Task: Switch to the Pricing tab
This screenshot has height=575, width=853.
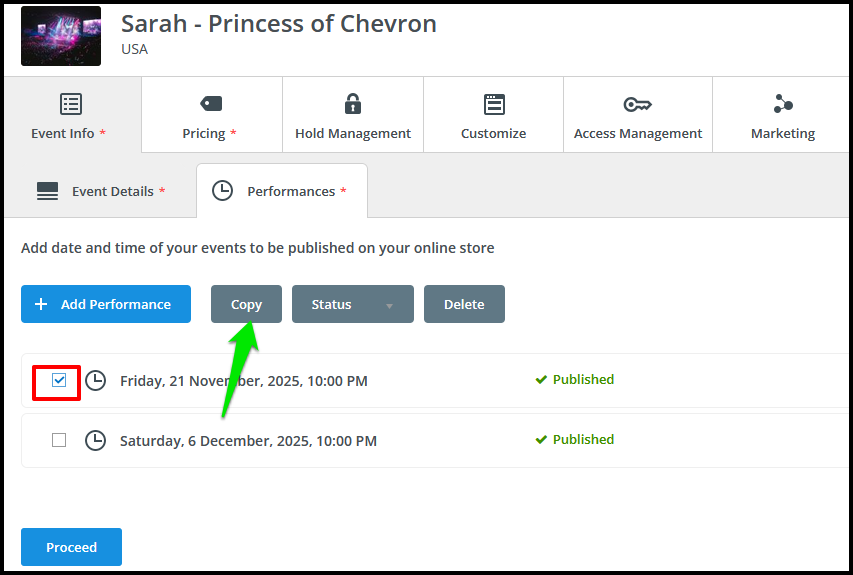Action: [212, 115]
